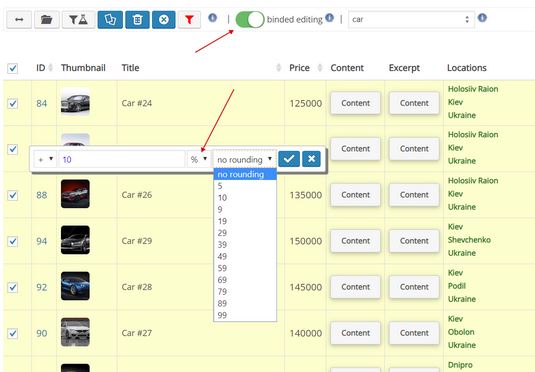Image resolution: width=535 pixels, height=372 pixels.
Task: Click the info icon after red funnel
Action: 213,17
